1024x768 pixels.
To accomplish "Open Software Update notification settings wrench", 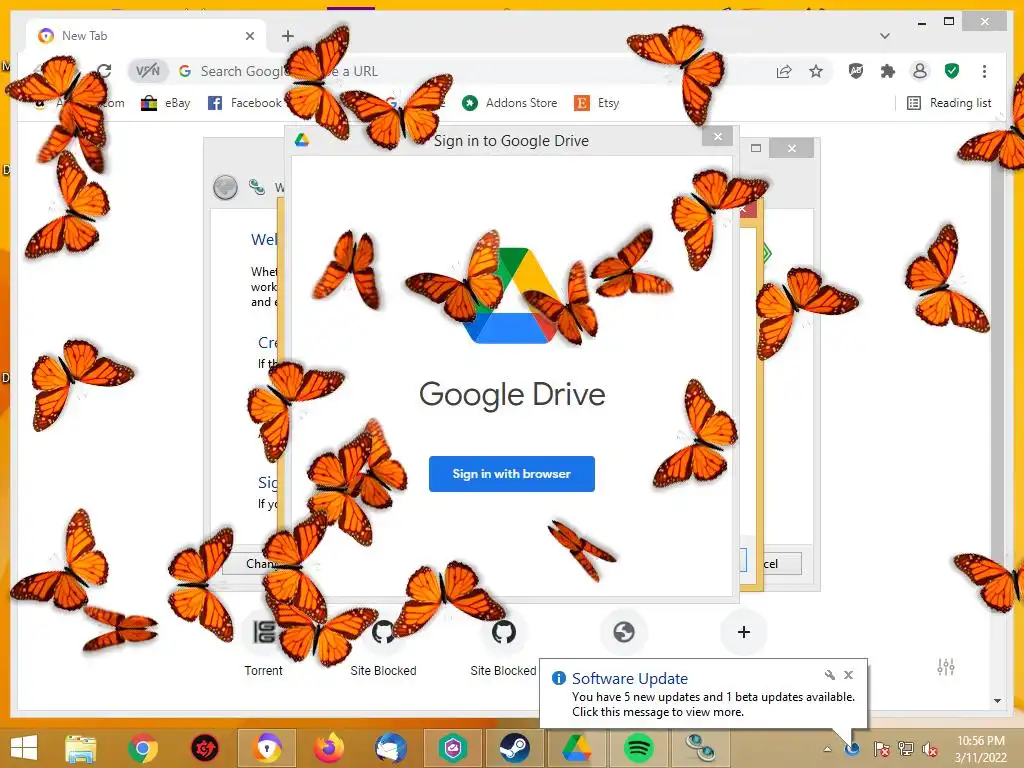I will (x=829, y=675).
